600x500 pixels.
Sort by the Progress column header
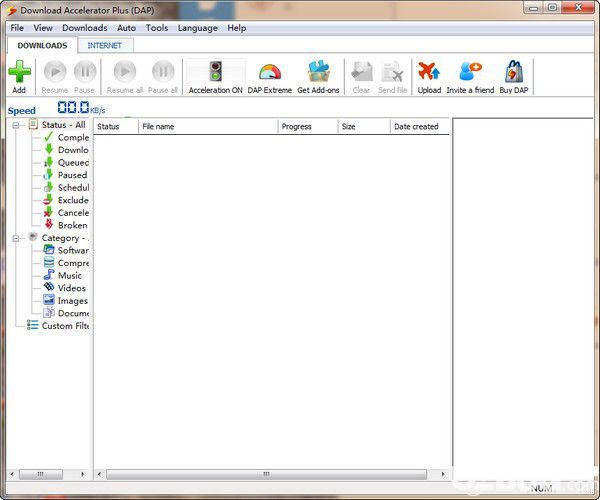click(x=308, y=127)
